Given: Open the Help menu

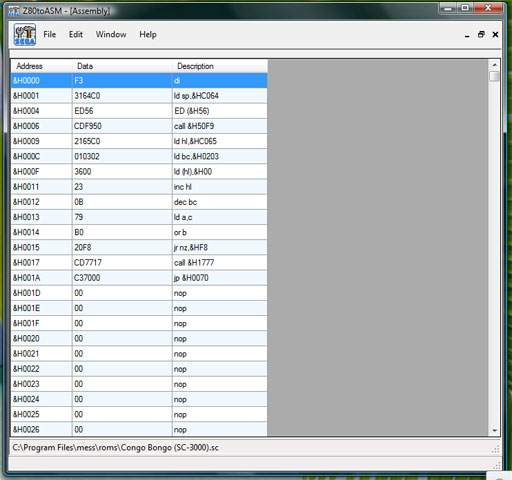Looking at the screenshot, I should [148, 34].
